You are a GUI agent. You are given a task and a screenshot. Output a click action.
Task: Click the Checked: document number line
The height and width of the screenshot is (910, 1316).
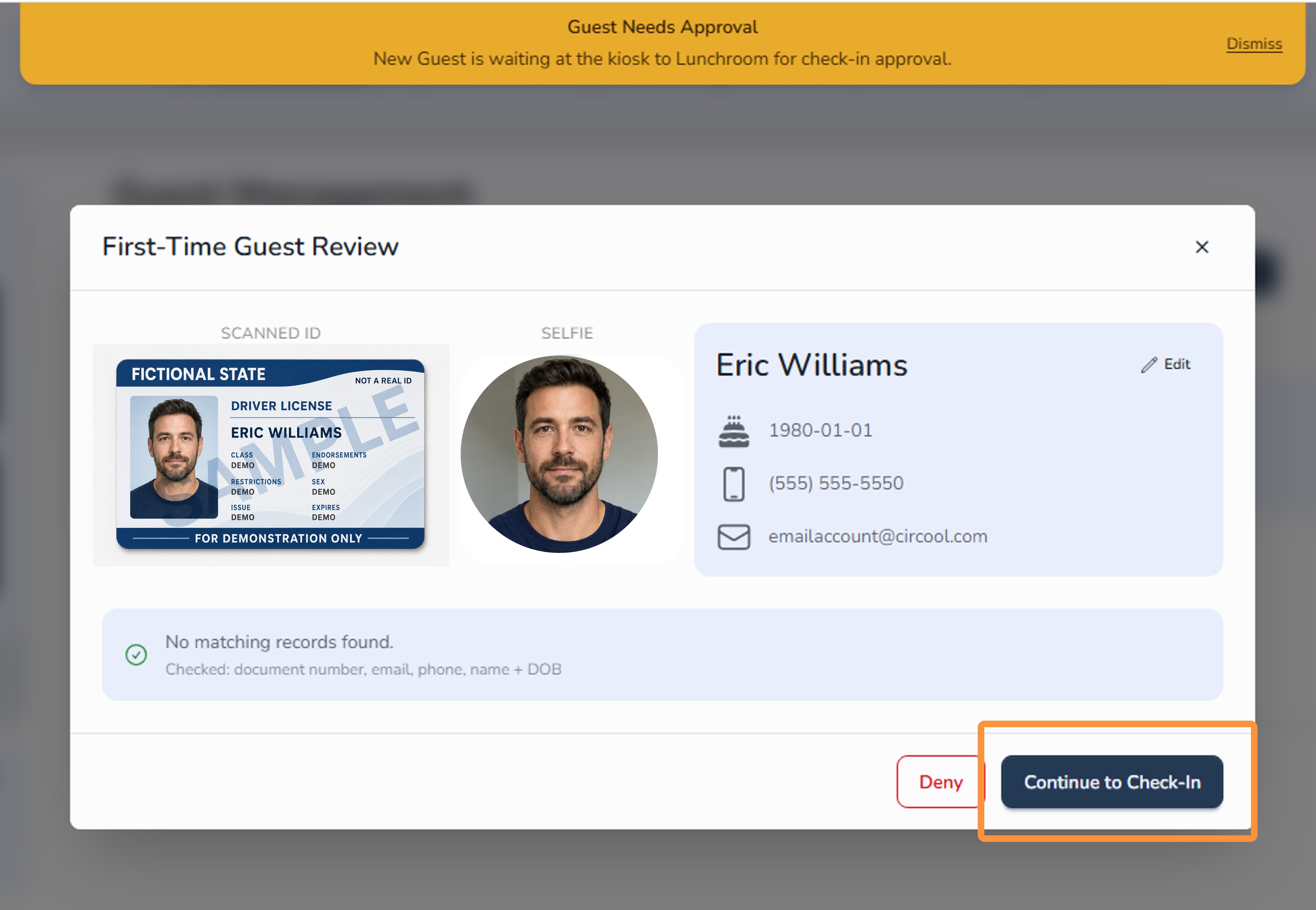(363, 670)
